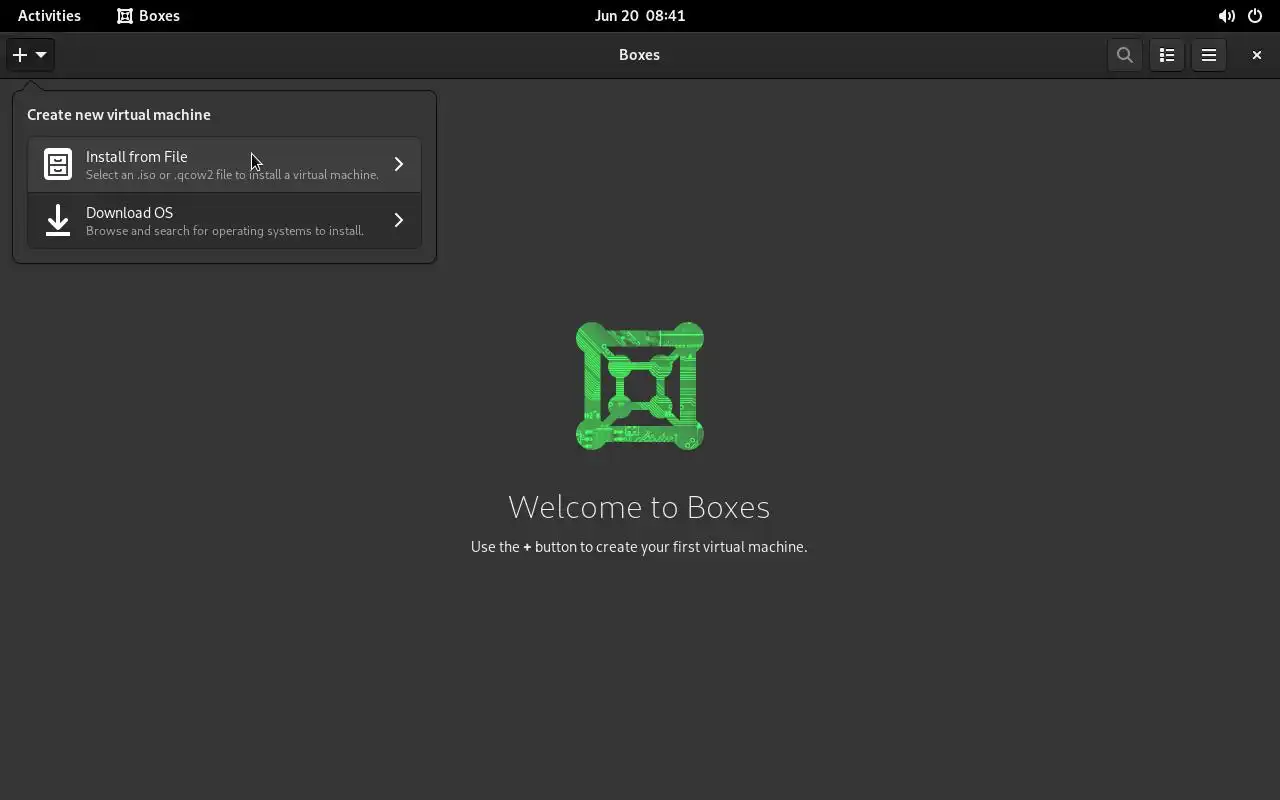Open the hamburger main menu
Viewport: 1280px width, 800px height.
point(1209,55)
